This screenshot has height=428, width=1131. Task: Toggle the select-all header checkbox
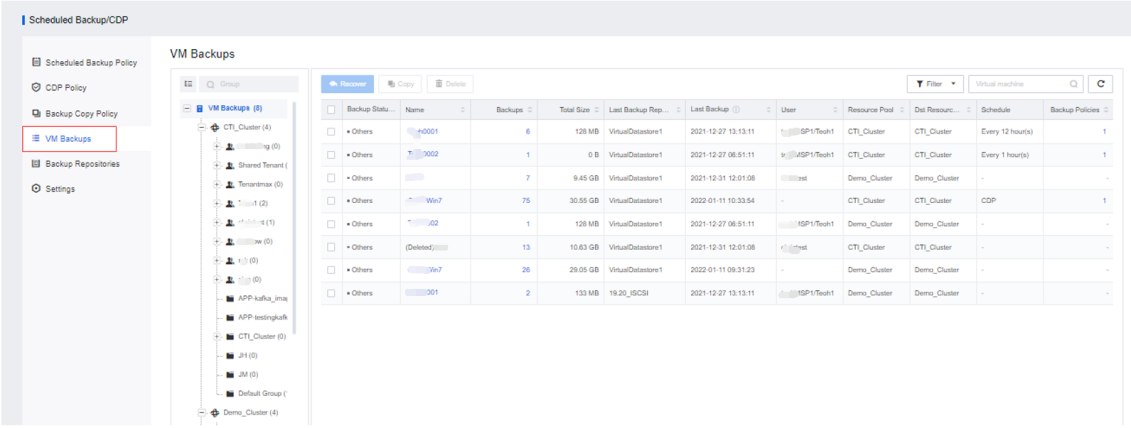(331, 110)
